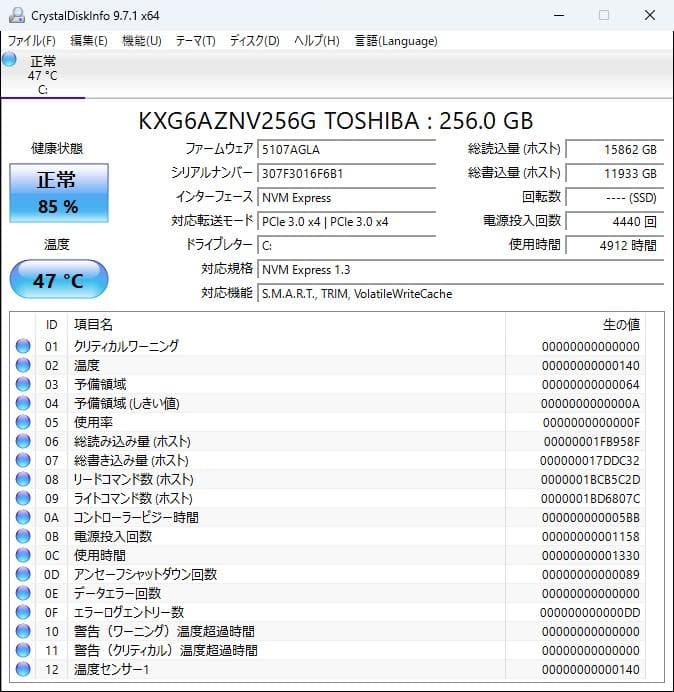Click status orb of ライトコマンド数 row
The width and height of the screenshot is (674, 692).
point(23,498)
